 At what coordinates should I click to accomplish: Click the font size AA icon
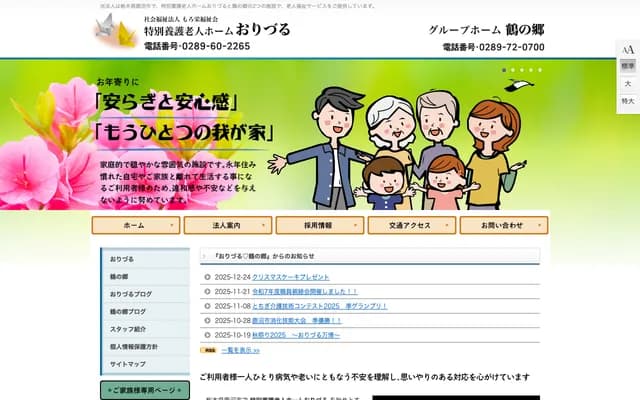pos(628,50)
